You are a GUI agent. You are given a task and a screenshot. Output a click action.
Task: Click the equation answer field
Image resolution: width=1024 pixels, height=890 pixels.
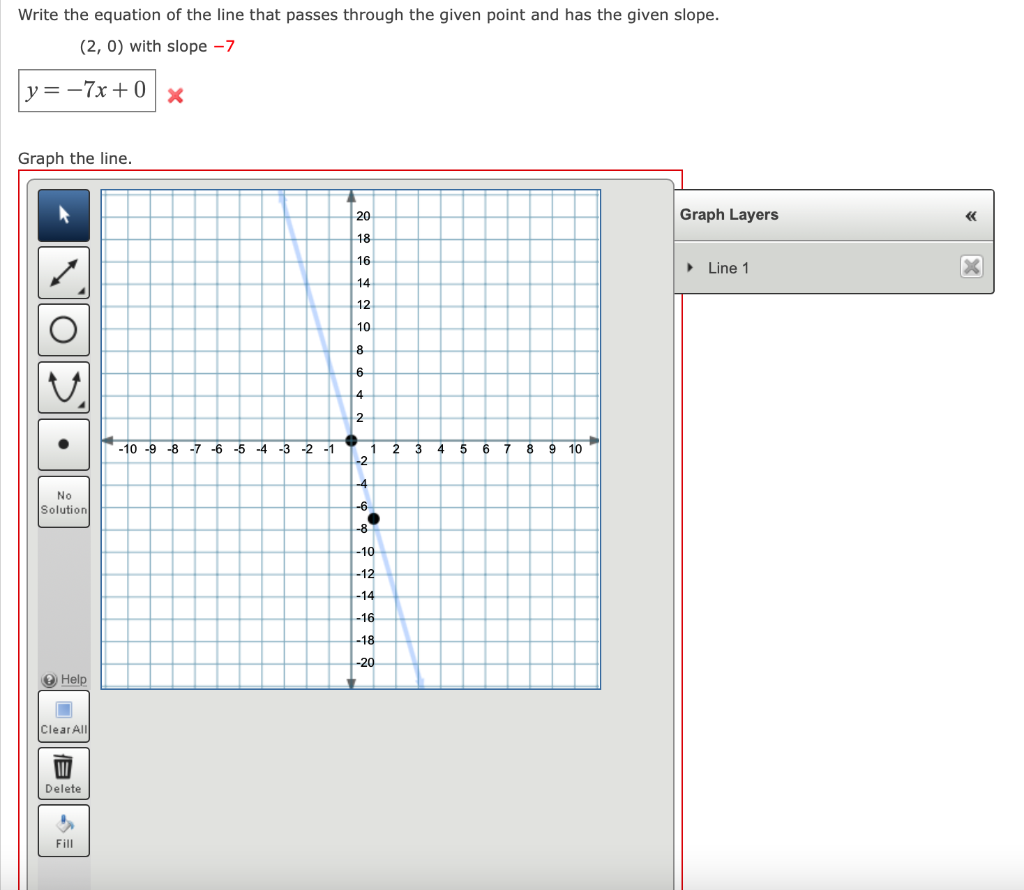(86, 91)
